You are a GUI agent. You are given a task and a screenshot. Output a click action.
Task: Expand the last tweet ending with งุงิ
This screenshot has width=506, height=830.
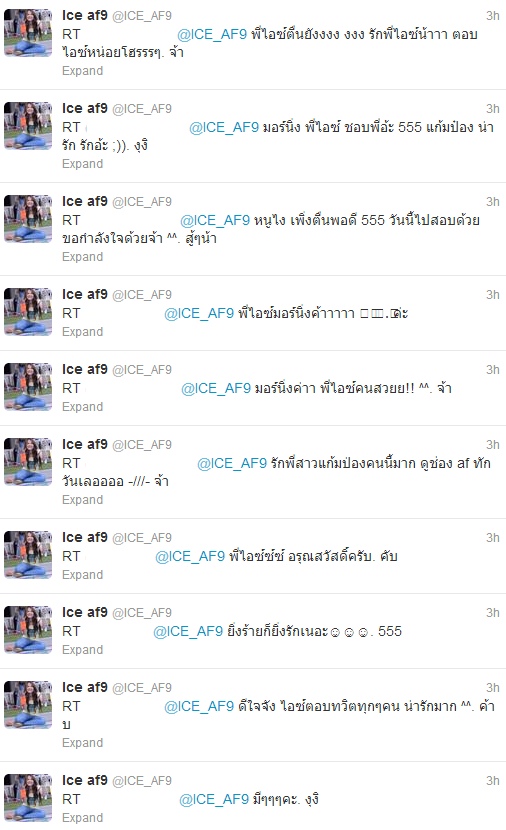(82, 818)
